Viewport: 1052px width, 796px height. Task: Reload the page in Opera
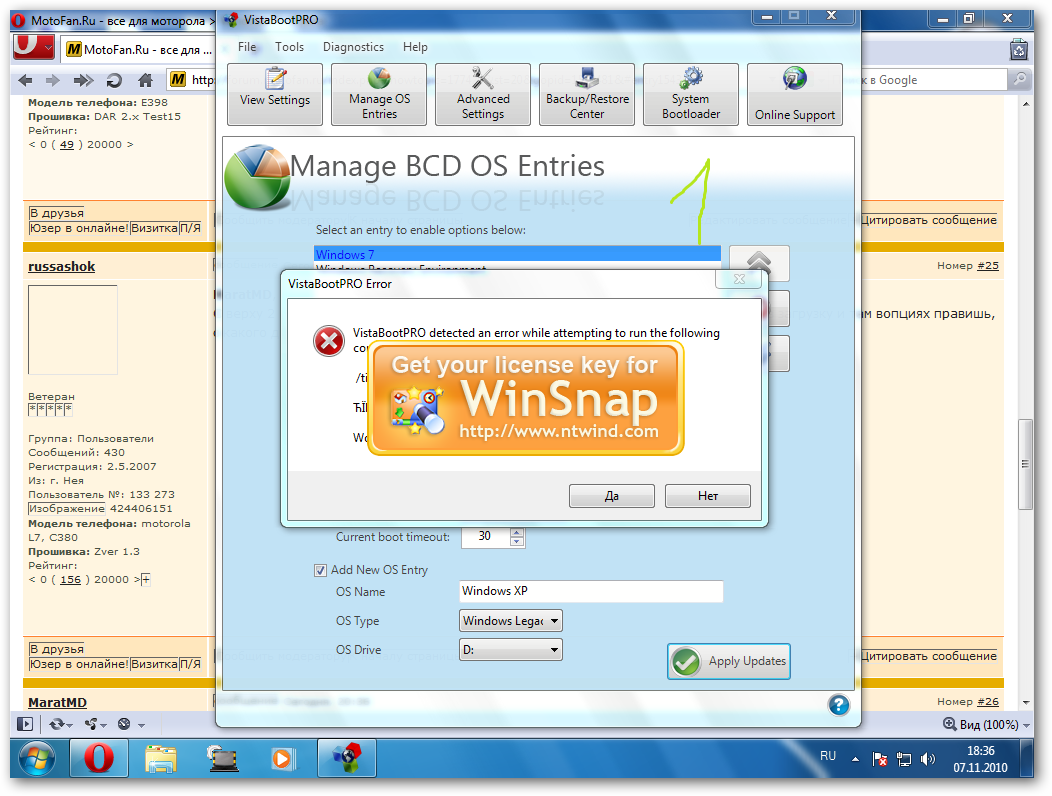[114, 81]
